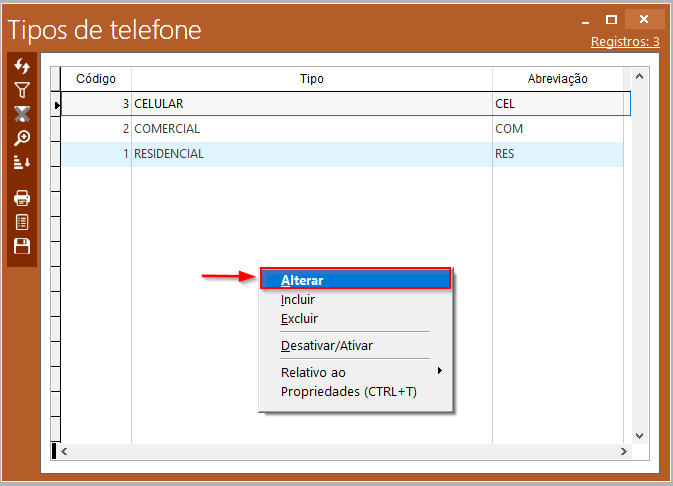Screen dimensions: 673x486
Task: Expand the Relativo ao submenu
Action: pos(355,372)
